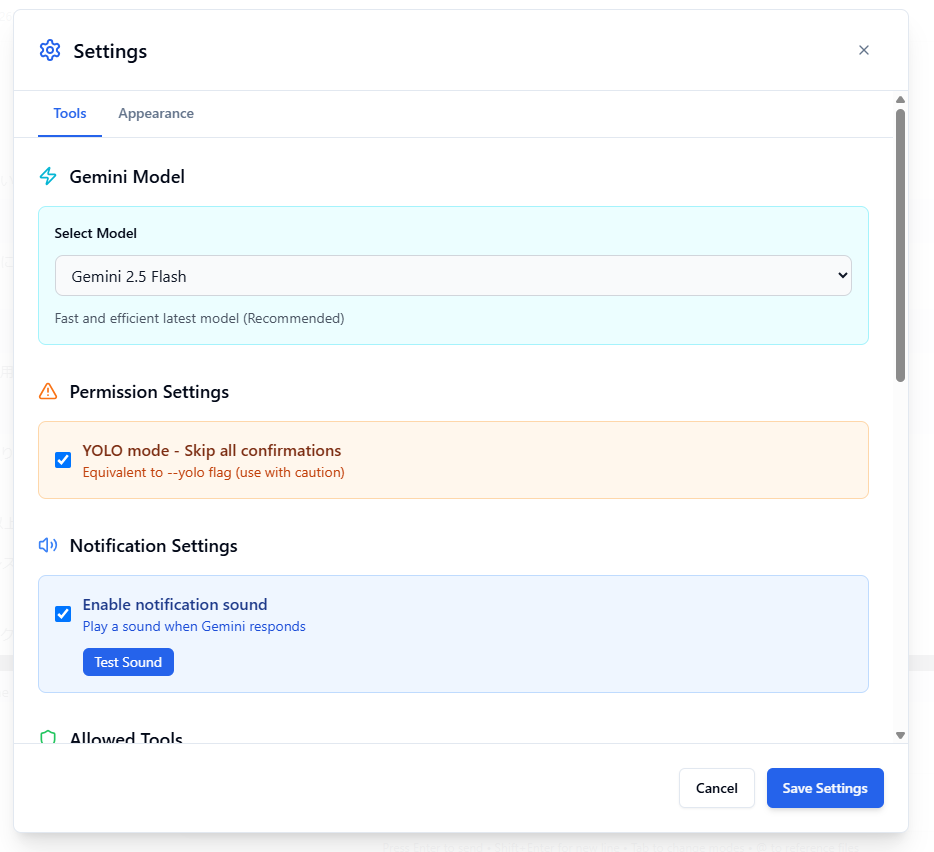This screenshot has height=852, width=934.
Task: Uncheck the YOLO mode checkbox
Action: 63,460
